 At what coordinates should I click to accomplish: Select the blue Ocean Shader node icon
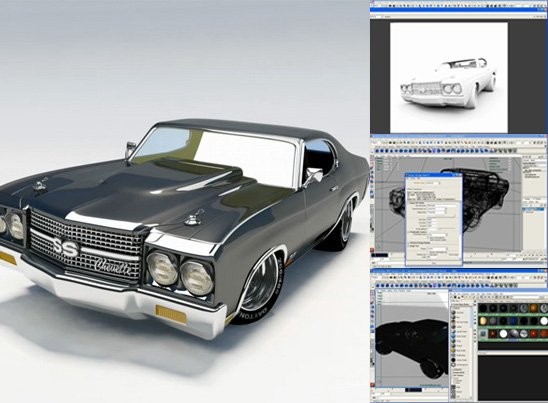453,336
